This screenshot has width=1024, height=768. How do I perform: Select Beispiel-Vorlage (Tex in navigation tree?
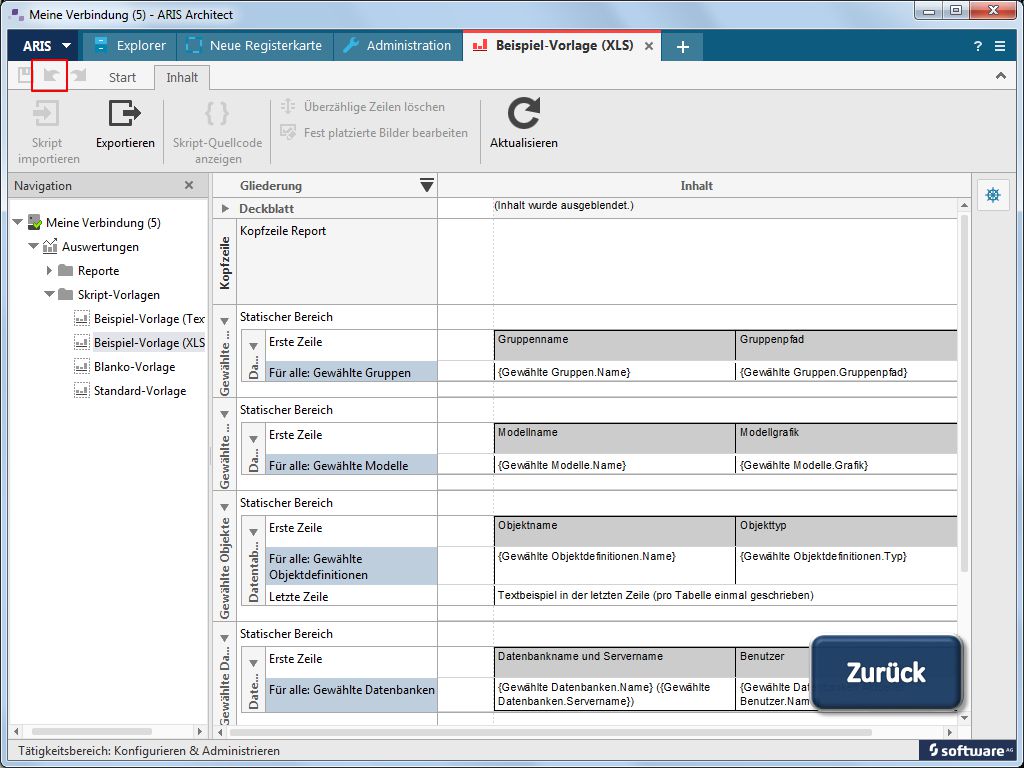pyautogui.click(x=149, y=319)
